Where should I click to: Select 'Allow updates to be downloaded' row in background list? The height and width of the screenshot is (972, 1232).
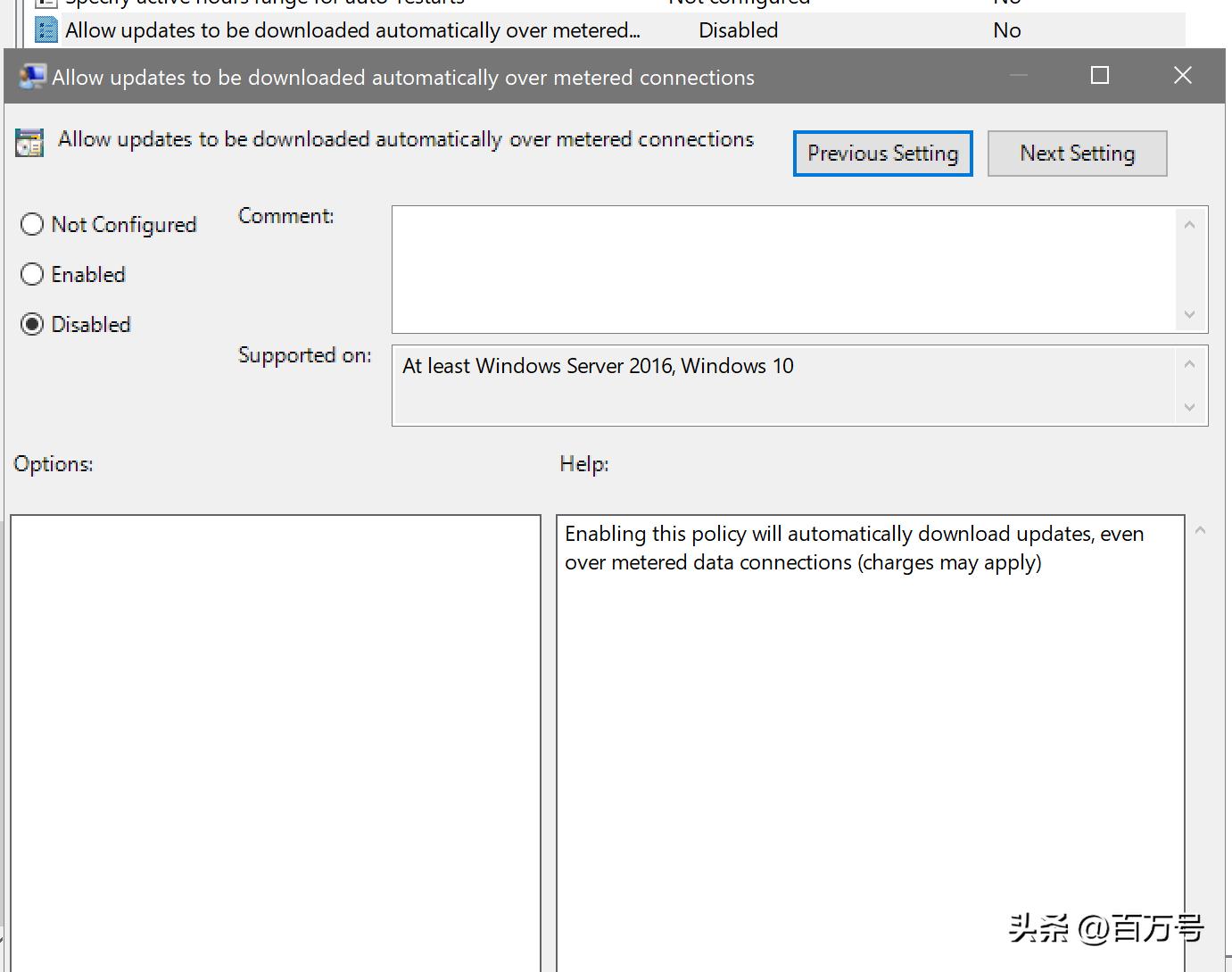(x=609, y=30)
